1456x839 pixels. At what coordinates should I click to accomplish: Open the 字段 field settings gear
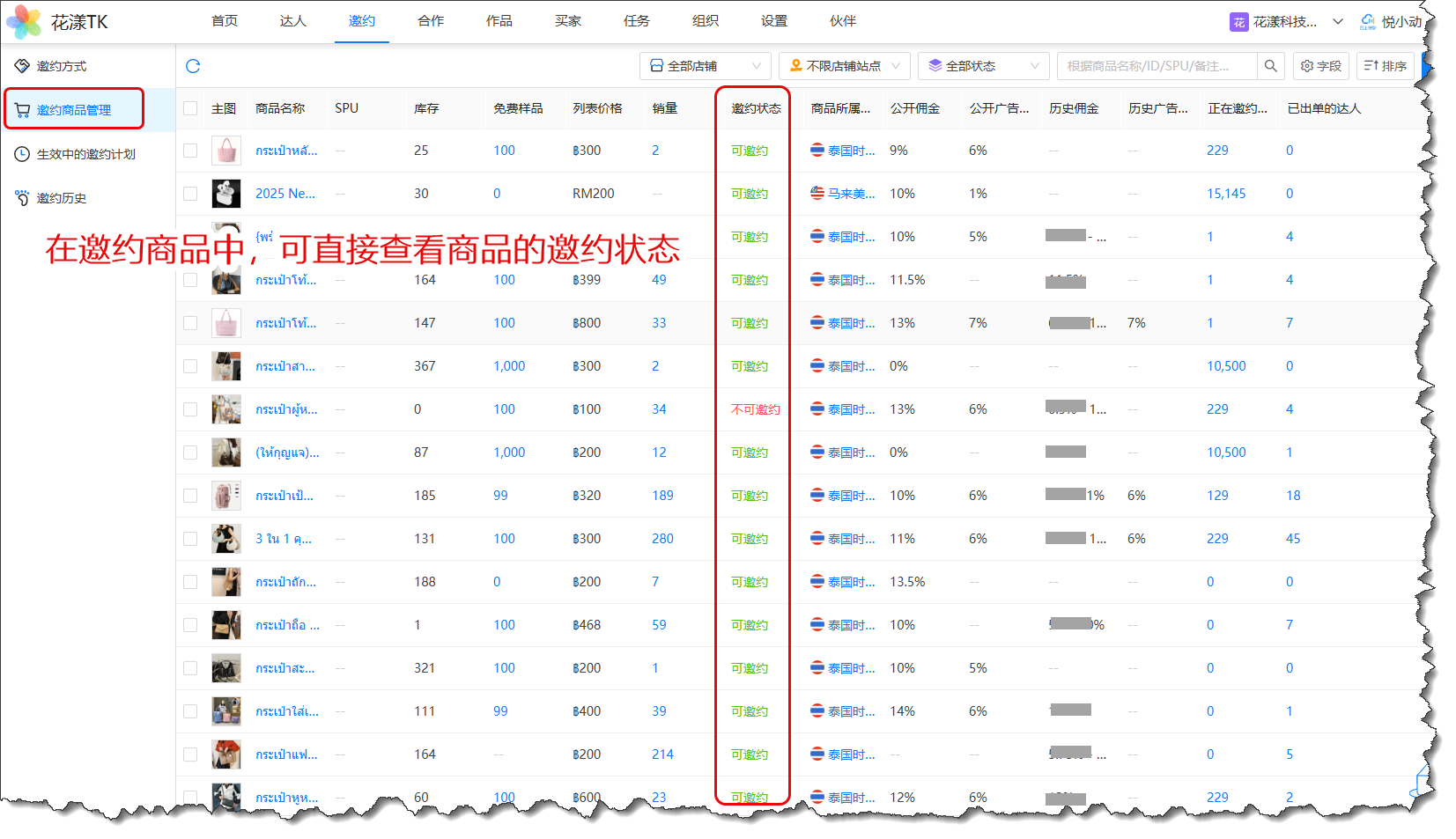(1320, 66)
